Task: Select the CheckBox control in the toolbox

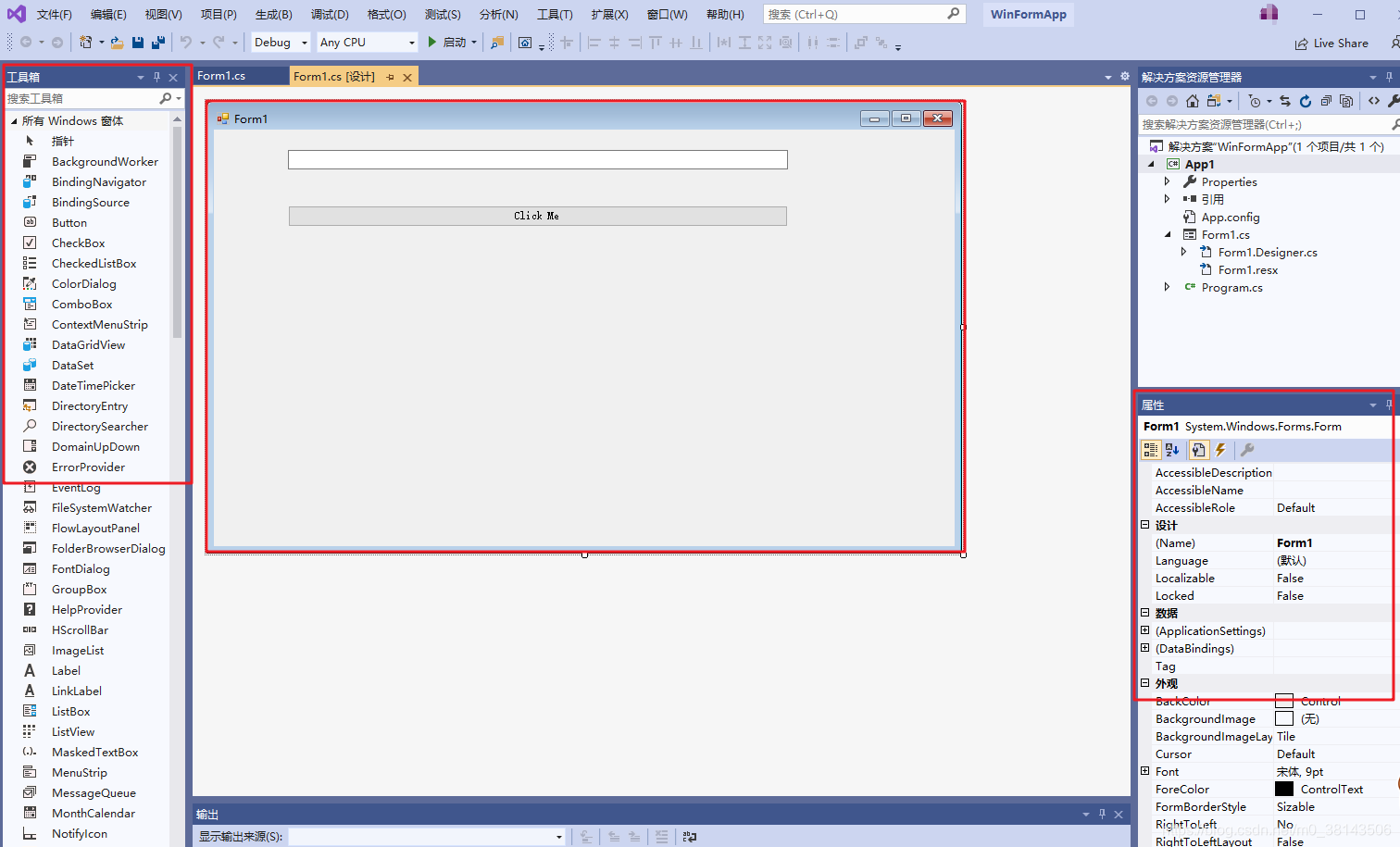Action: tap(78, 243)
